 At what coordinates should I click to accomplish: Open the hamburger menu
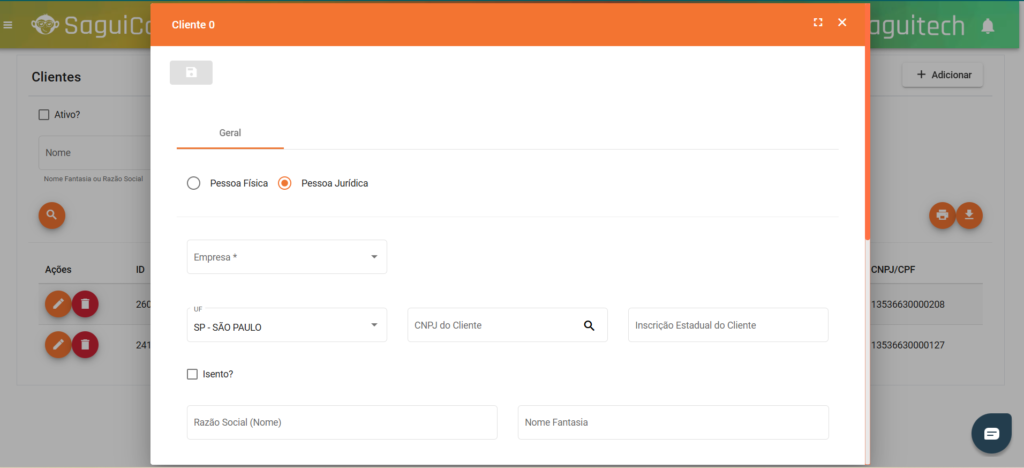tap(9, 24)
